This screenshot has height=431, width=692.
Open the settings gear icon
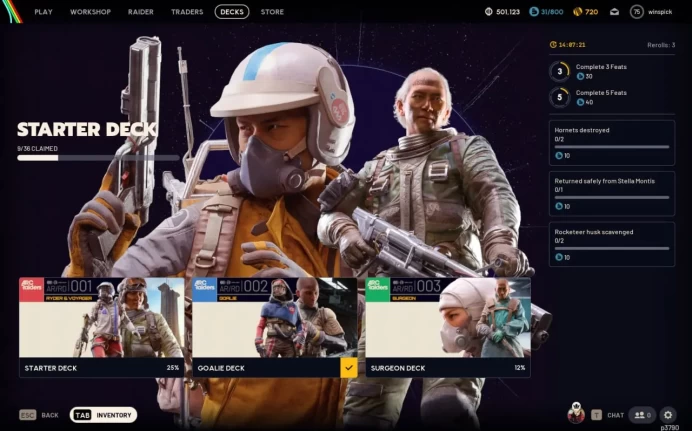click(x=668, y=415)
